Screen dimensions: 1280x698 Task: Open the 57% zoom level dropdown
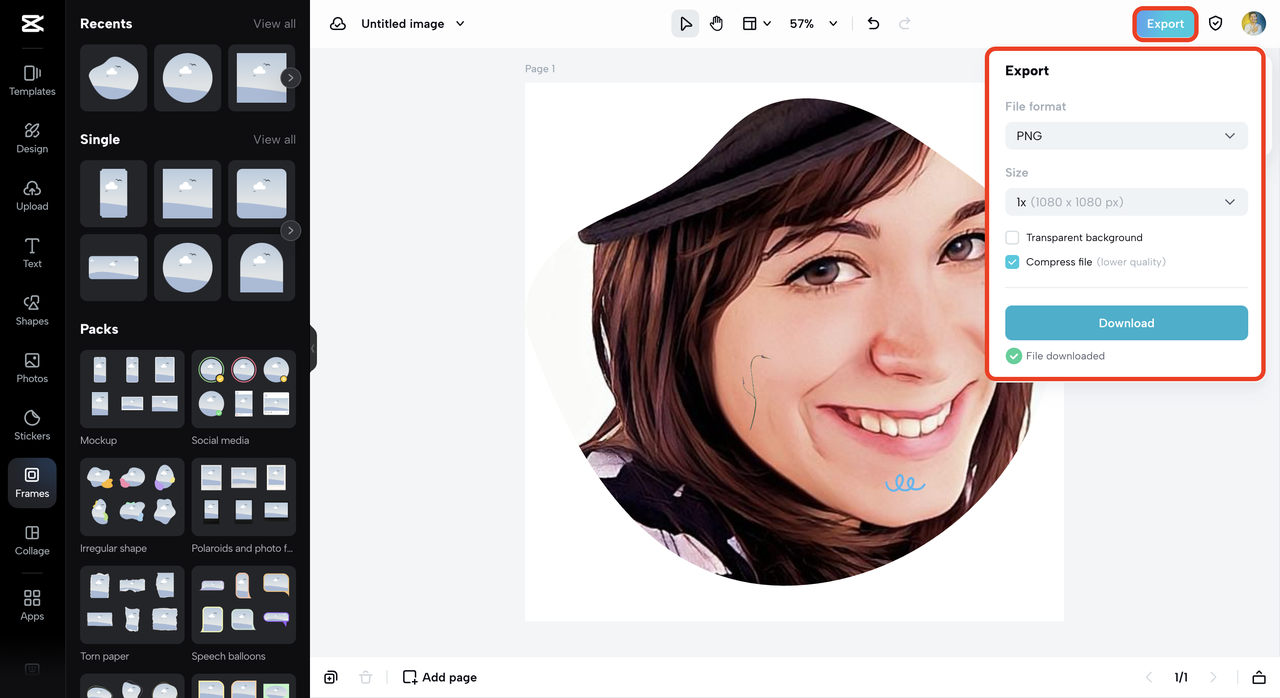[813, 24]
